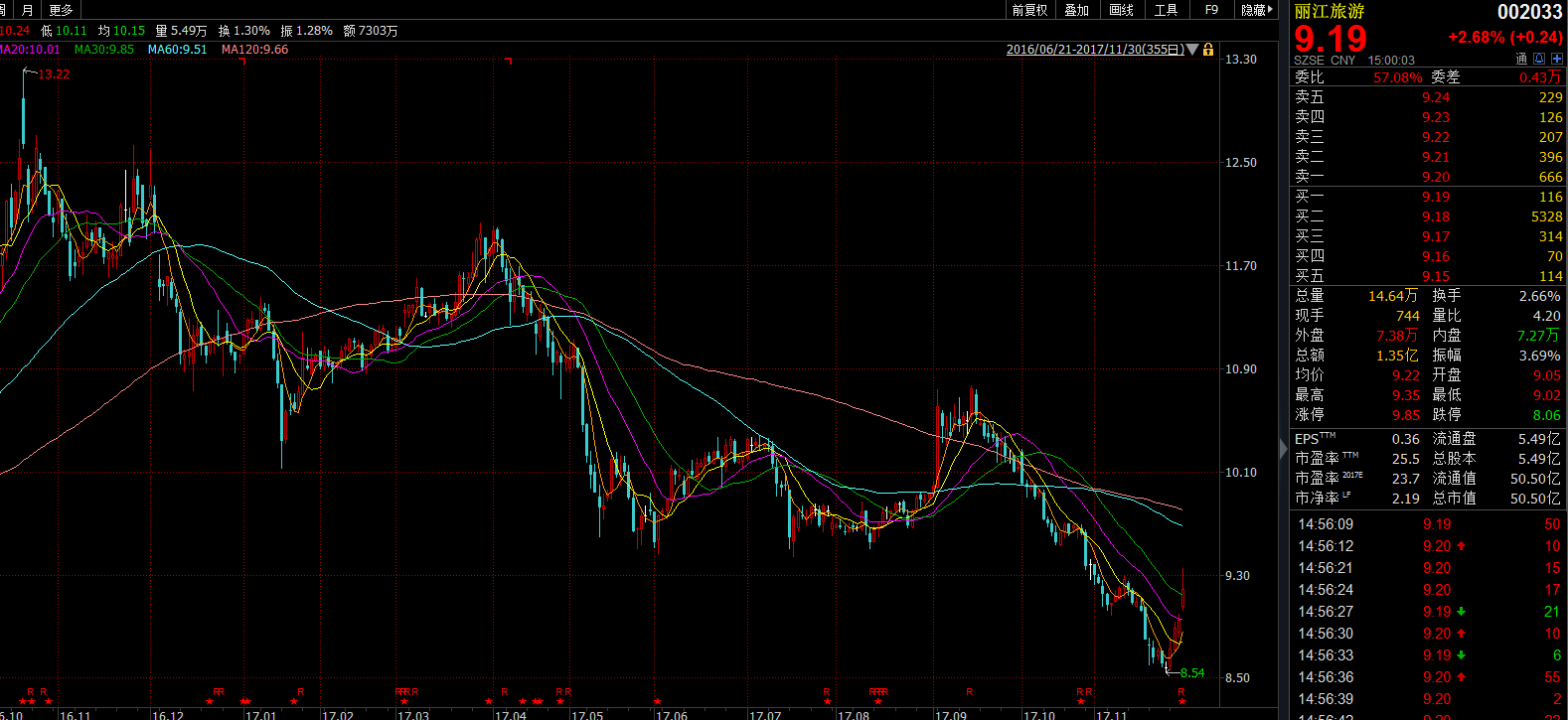Screen dimensions: 1568x720
Task: Click the 13.22 high price marker
Action: pos(54,74)
